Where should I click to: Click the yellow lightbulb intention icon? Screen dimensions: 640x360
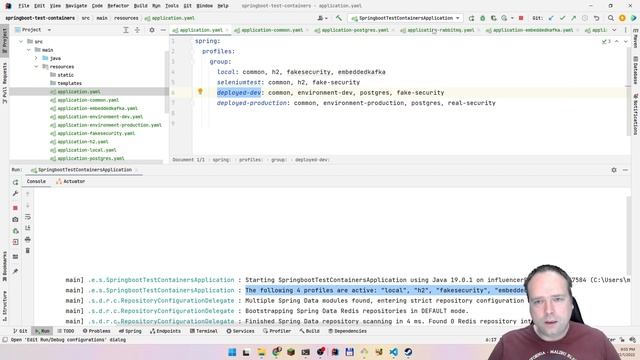click(x=200, y=91)
